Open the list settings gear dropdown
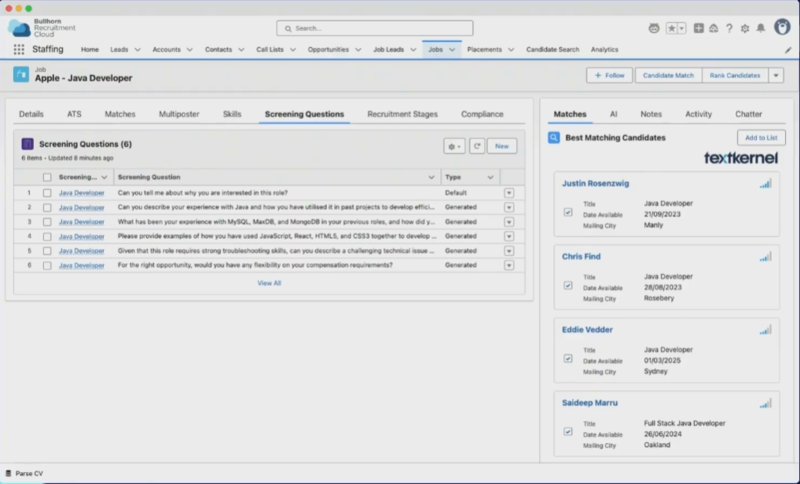This screenshot has height=484, width=800. pos(454,146)
